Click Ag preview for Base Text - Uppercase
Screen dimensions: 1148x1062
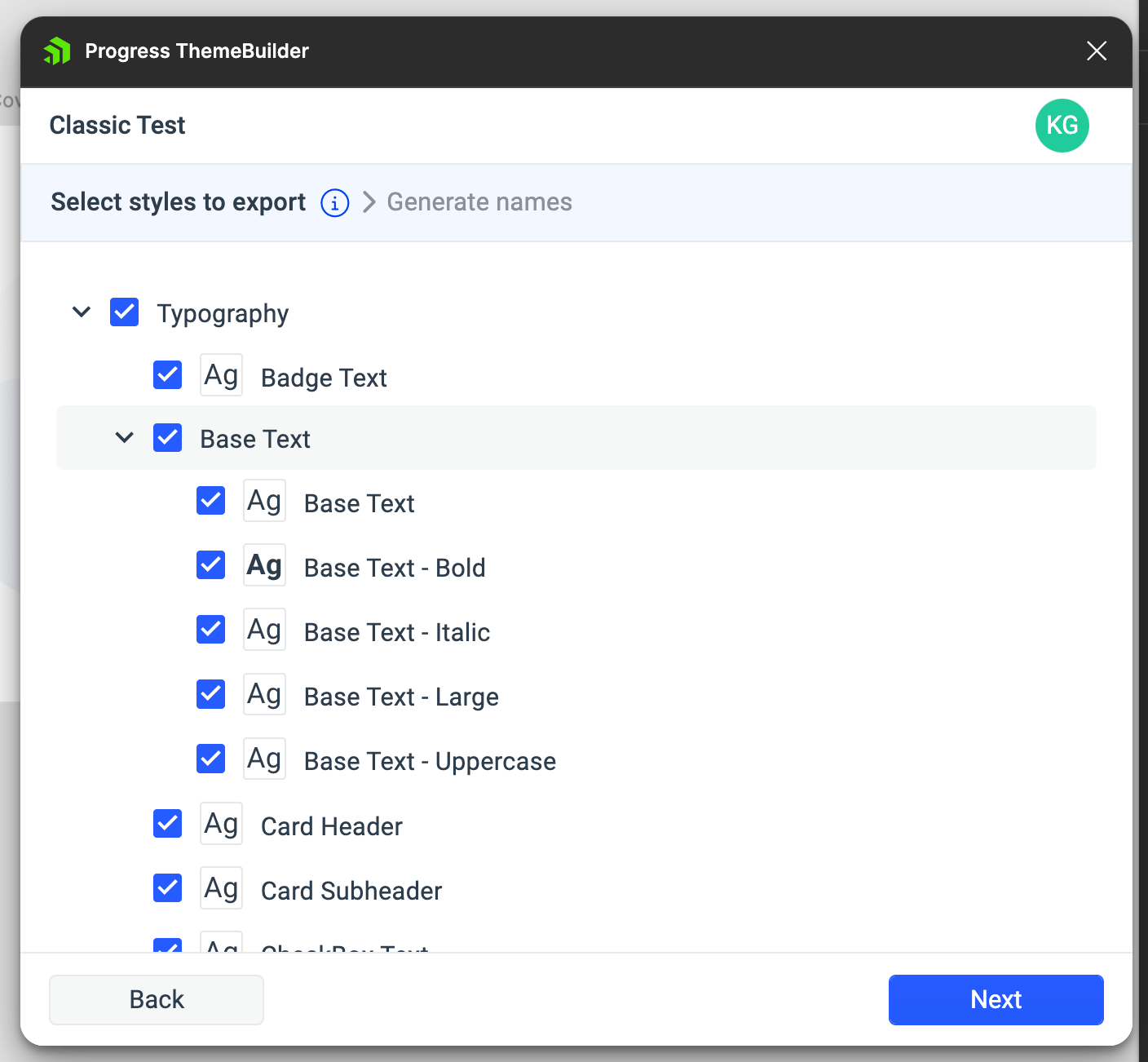pos(265,759)
